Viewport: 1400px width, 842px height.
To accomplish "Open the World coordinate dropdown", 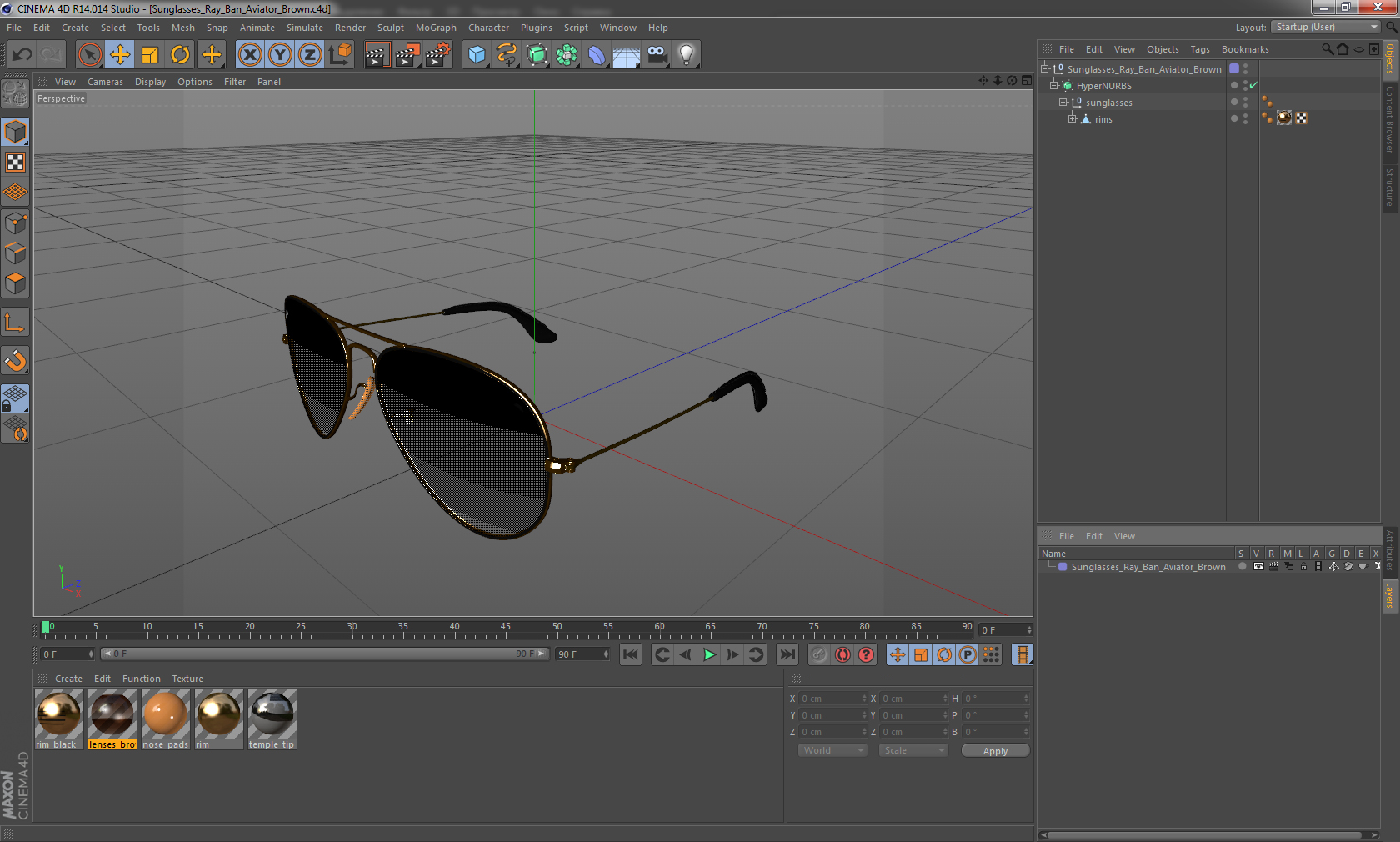I will pyautogui.click(x=833, y=750).
